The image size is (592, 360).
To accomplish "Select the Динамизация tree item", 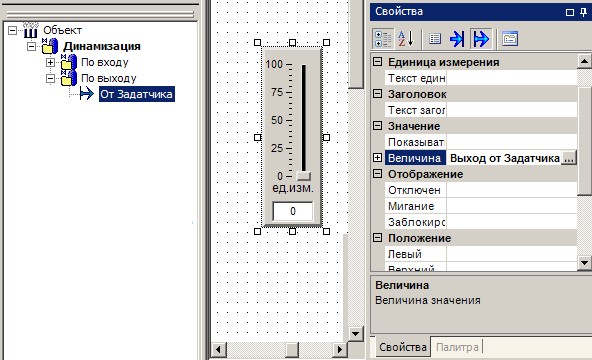I will coord(102,46).
